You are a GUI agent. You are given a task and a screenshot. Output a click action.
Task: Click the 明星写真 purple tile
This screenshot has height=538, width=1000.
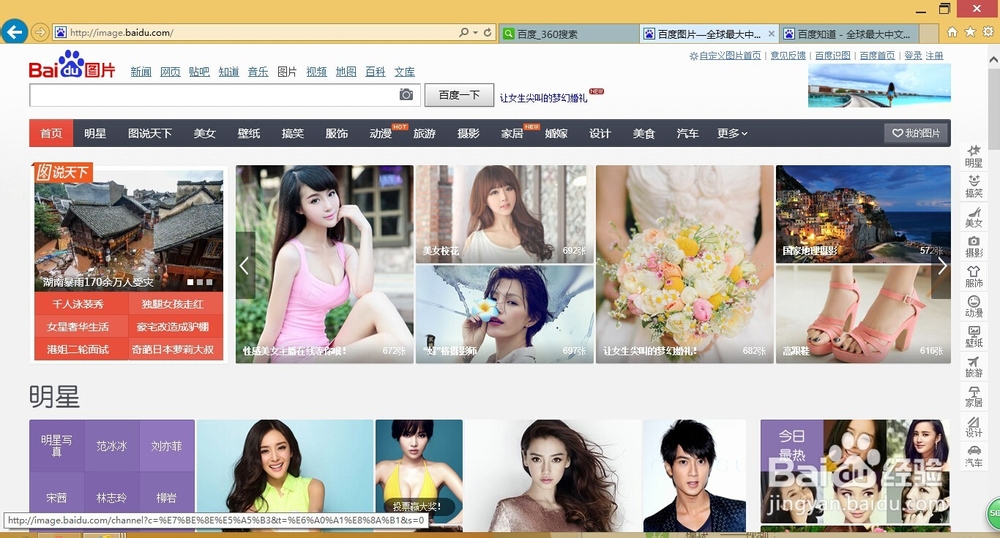56,446
